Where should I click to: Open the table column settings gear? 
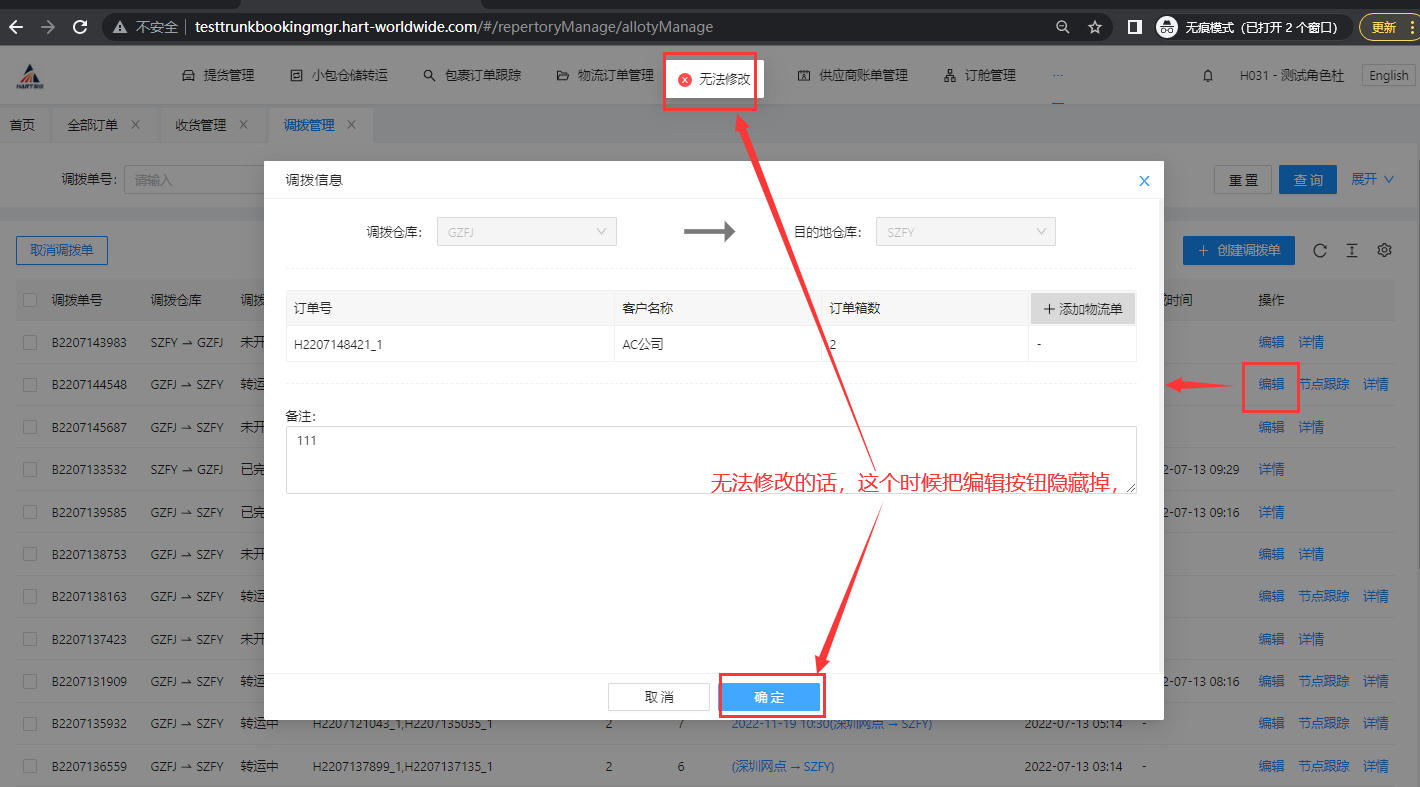pyautogui.click(x=1384, y=251)
